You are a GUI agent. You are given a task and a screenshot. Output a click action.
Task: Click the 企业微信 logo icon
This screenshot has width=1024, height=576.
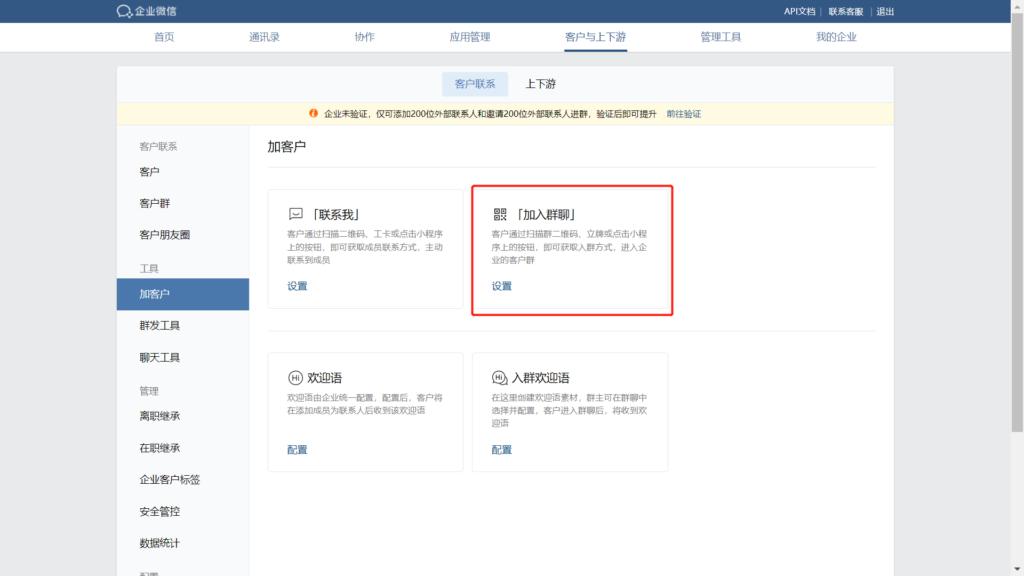(124, 11)
